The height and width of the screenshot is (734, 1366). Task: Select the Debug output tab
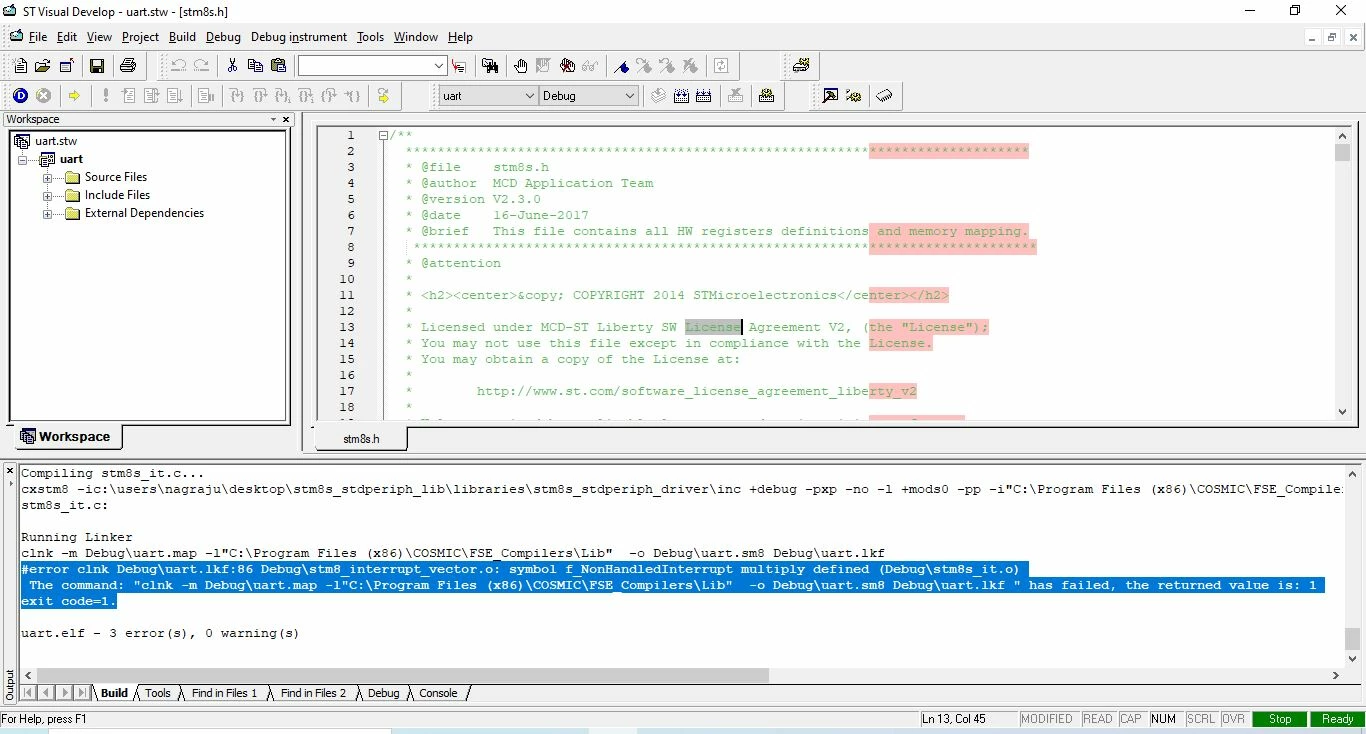tap(383, 693)
